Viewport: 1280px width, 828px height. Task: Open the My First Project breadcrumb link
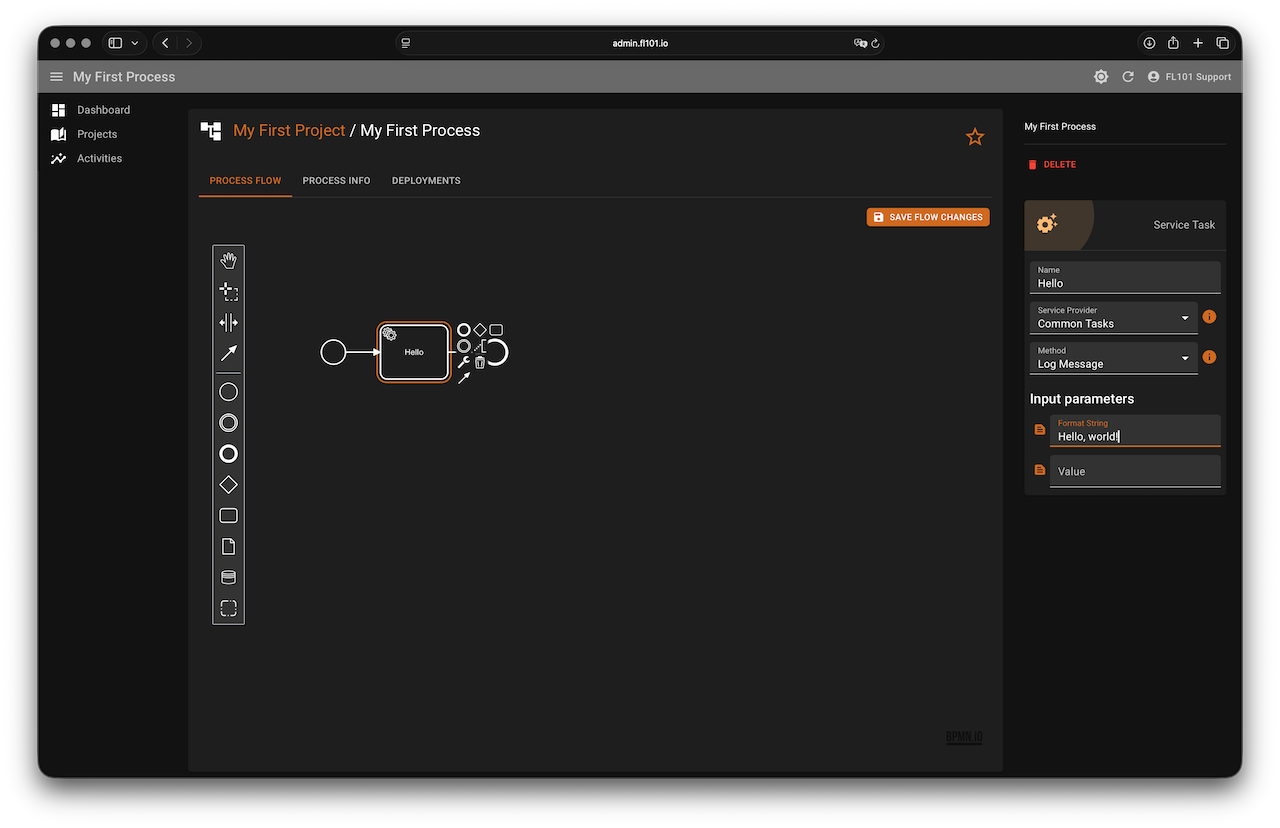click(289, 131)
